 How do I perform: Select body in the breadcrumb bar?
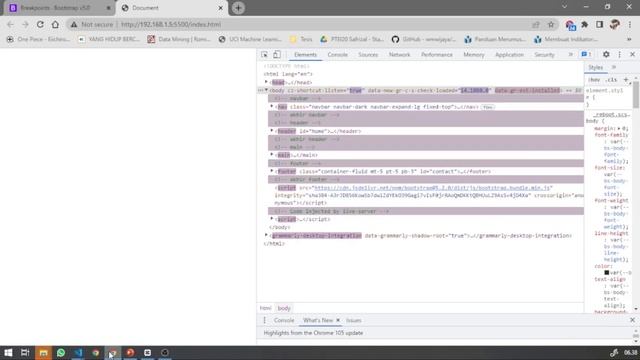[x=284, y=308]
